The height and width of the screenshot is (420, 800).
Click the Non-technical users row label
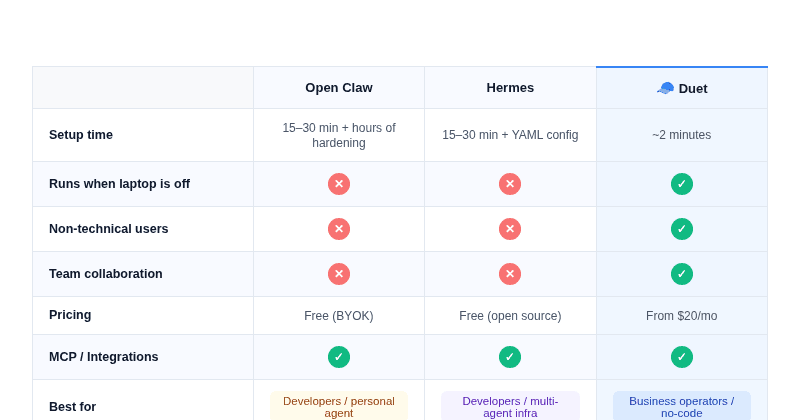pyautogui.click(x=109, y=229)
